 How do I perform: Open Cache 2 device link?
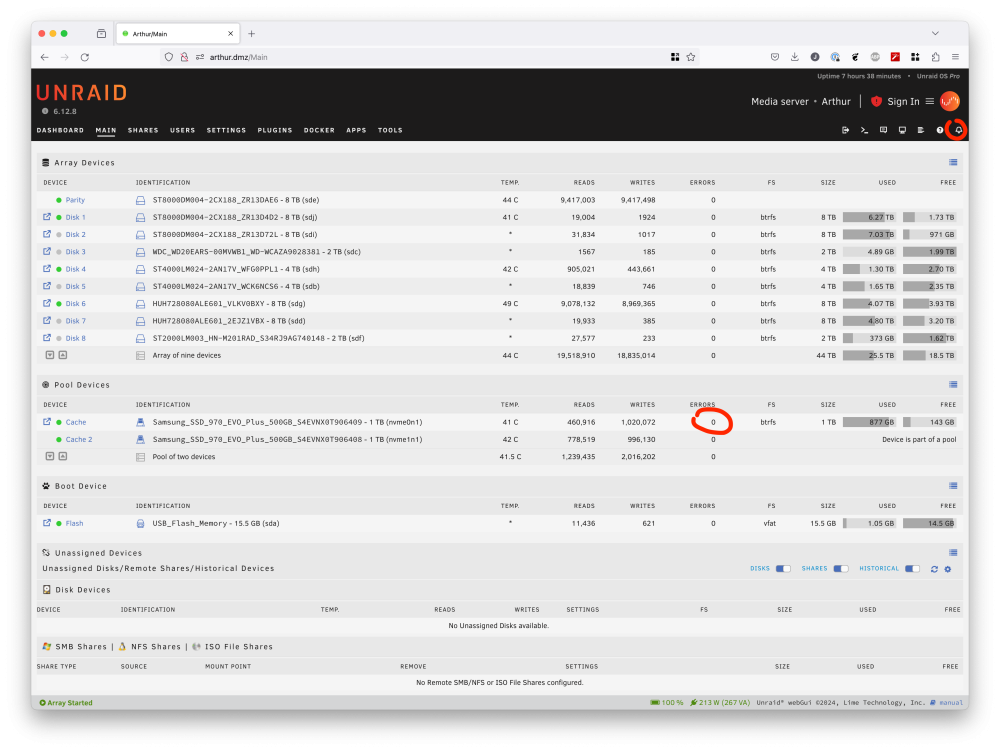coord(78,439)
